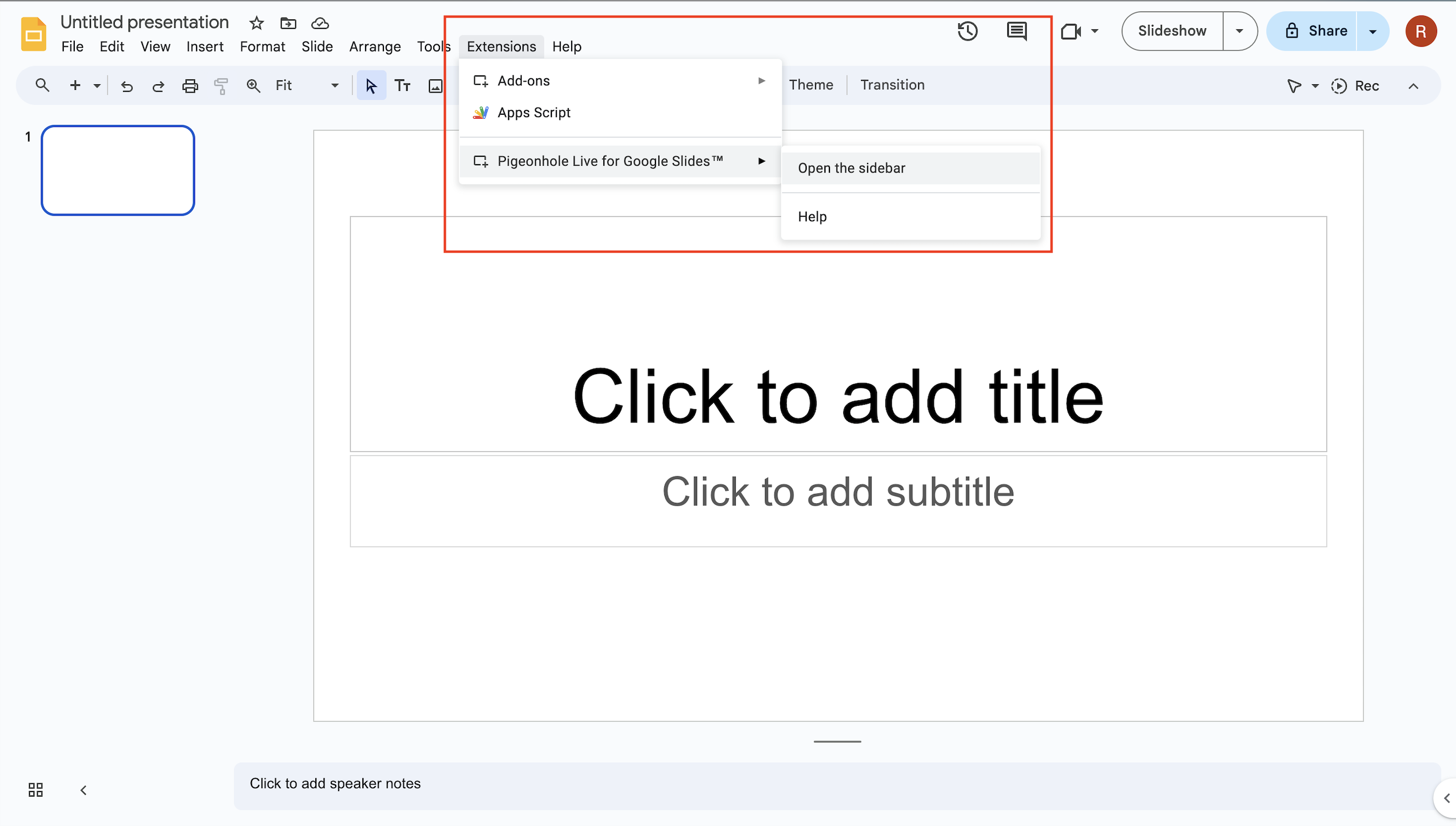The width and height of the screenshot is (1456, 826).
Task: Open the Help menu in menu bar
Action: (x=567, y=47)
